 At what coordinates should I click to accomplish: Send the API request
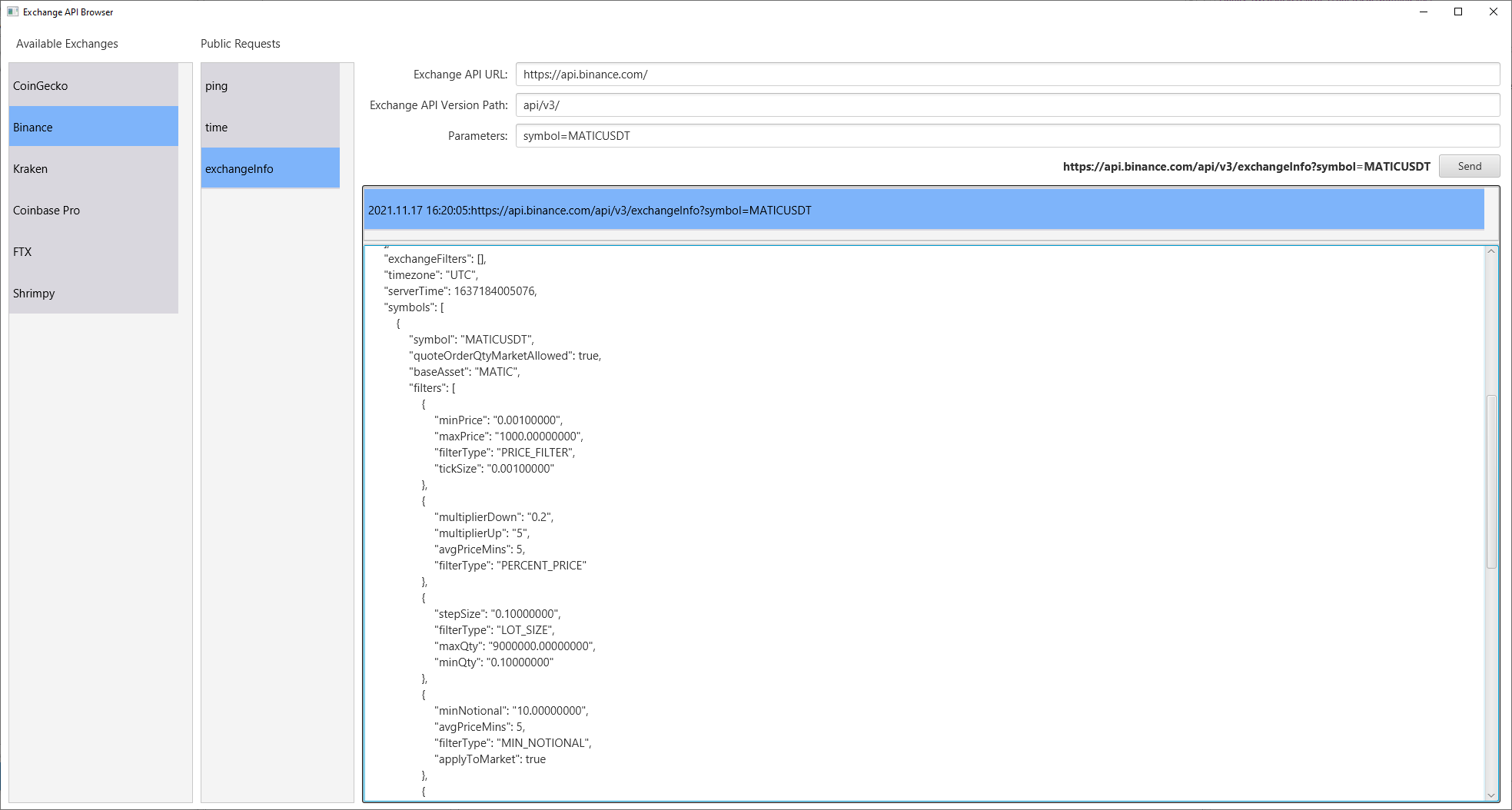[1469, 166]
